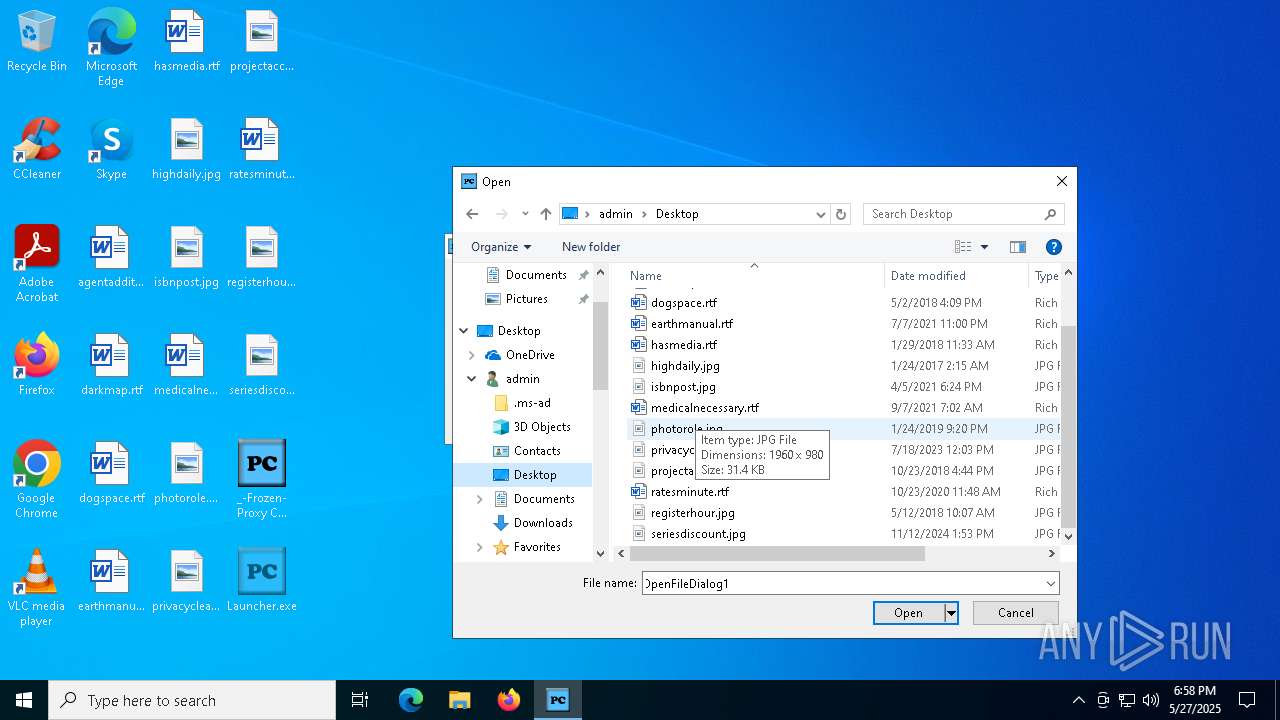
Task: Click the Open button
Action: point(908,613)
